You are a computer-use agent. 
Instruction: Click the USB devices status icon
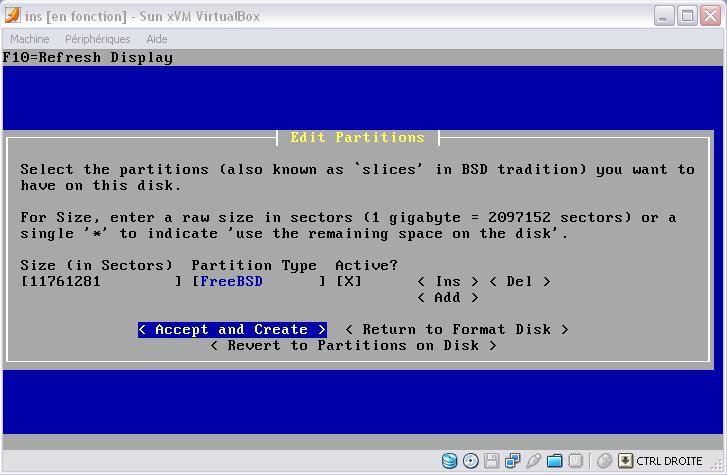pyautogui.click(x=533, y=461)
